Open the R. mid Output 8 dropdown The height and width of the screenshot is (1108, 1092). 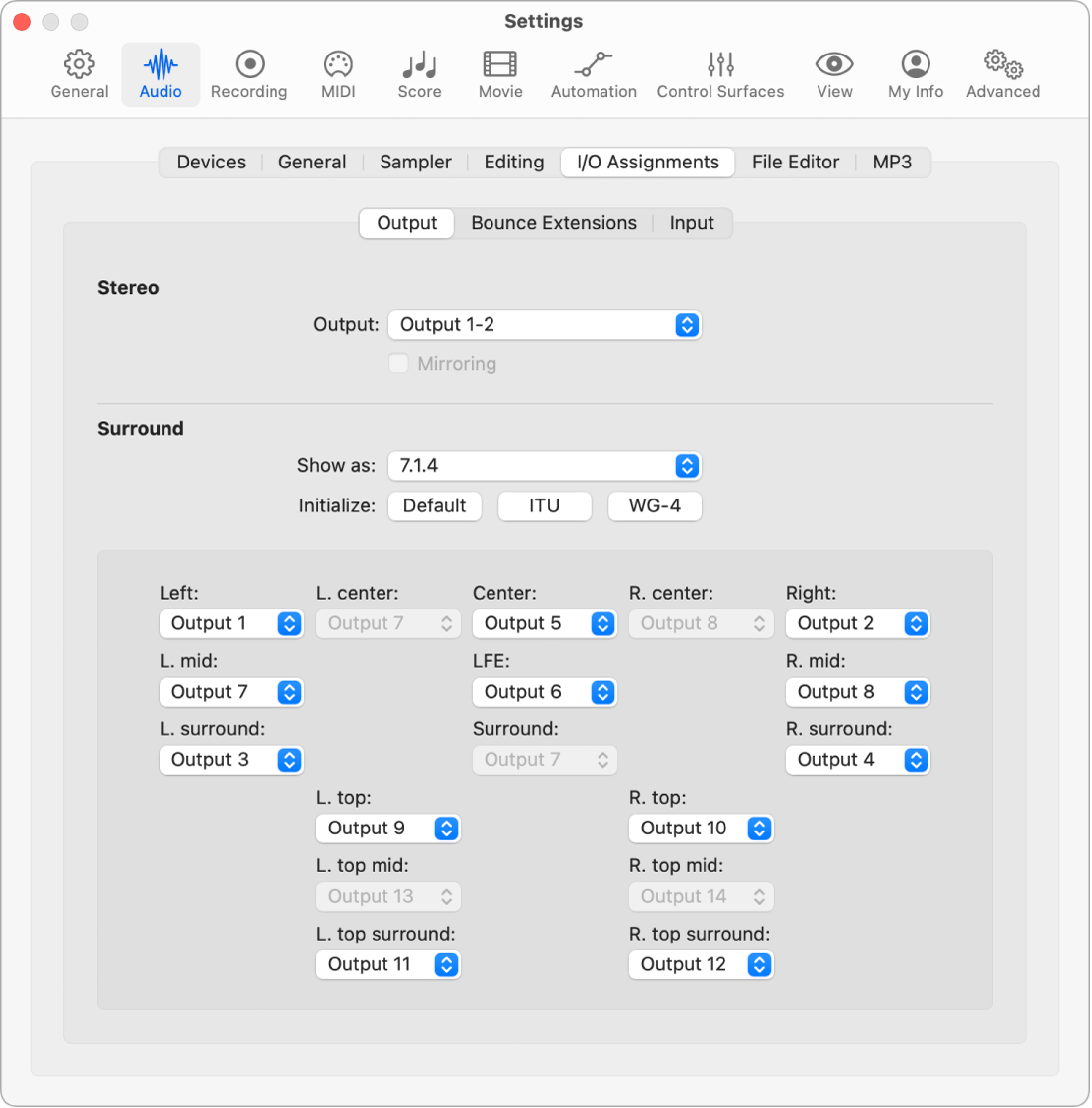(857, 692)
